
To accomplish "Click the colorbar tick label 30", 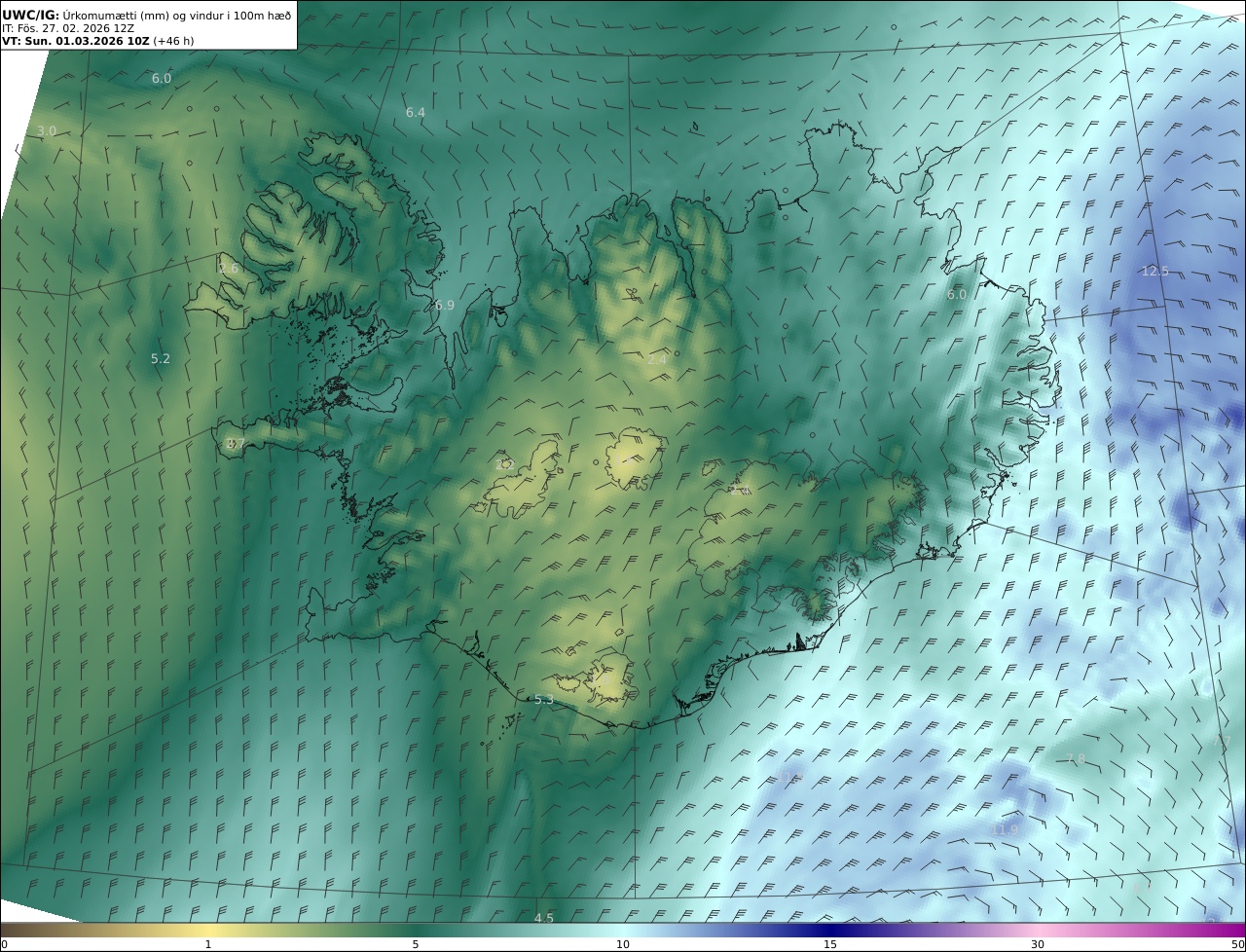I will [1038, 944].
